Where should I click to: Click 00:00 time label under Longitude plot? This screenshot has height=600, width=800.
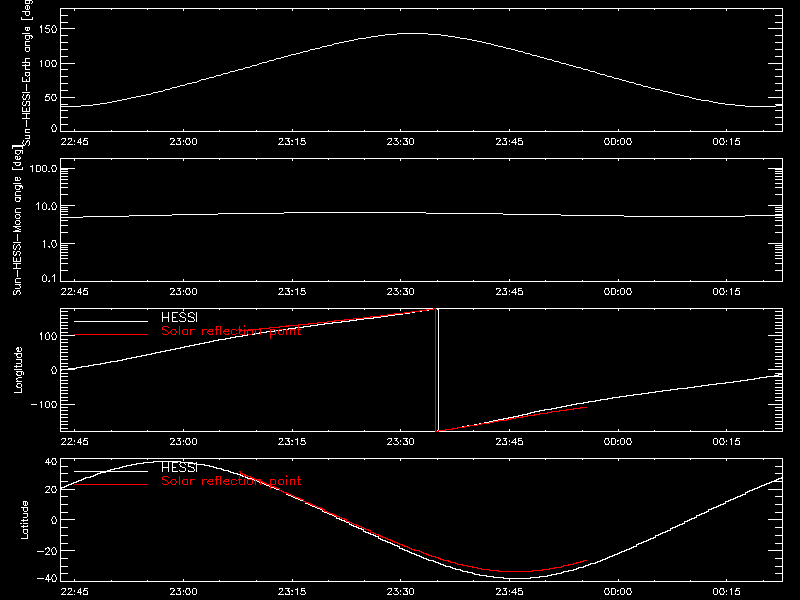tap(618, 441)
